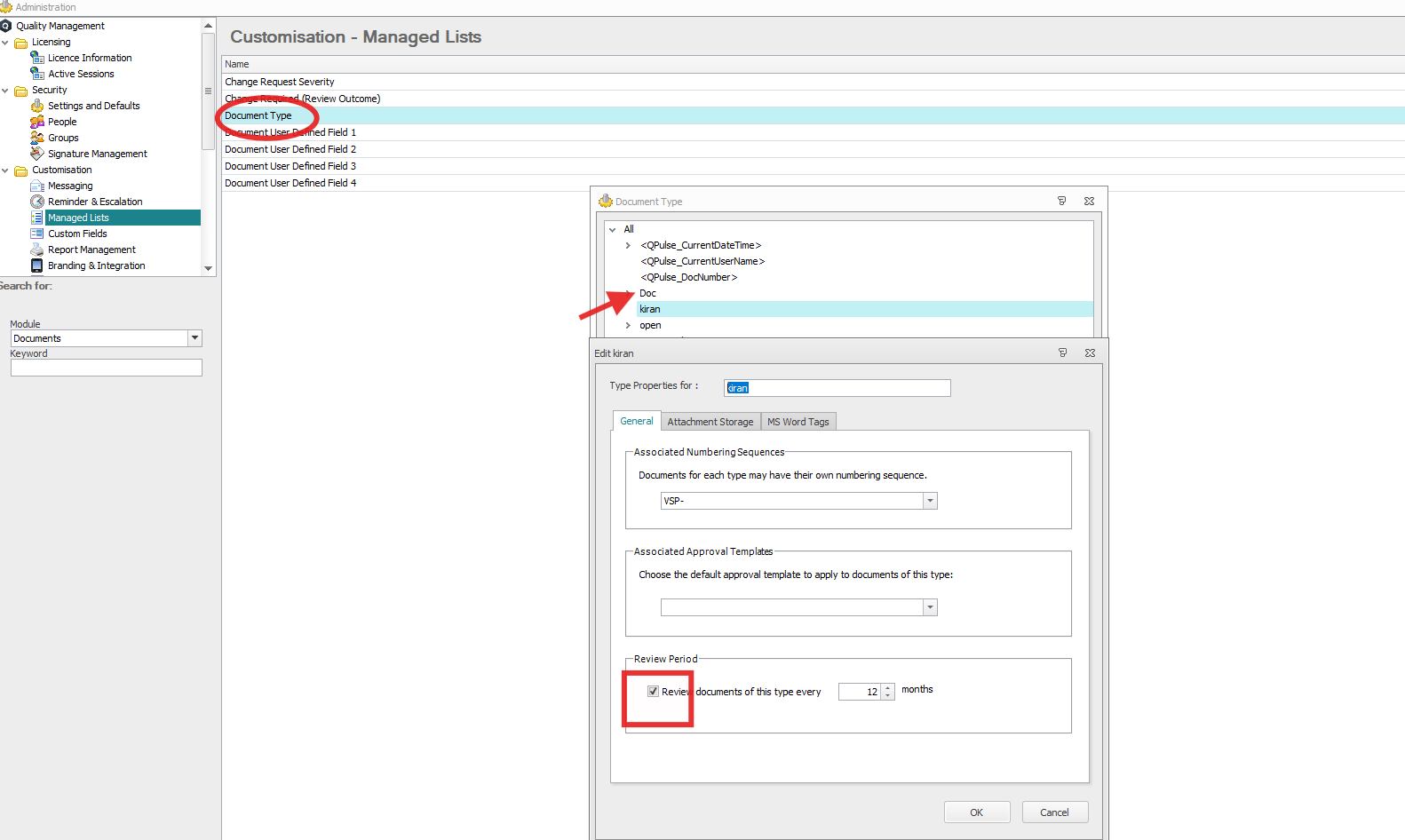The width and height of the screenshot is (1405, 840).
Task: Click the OK button
Action: 977,812
